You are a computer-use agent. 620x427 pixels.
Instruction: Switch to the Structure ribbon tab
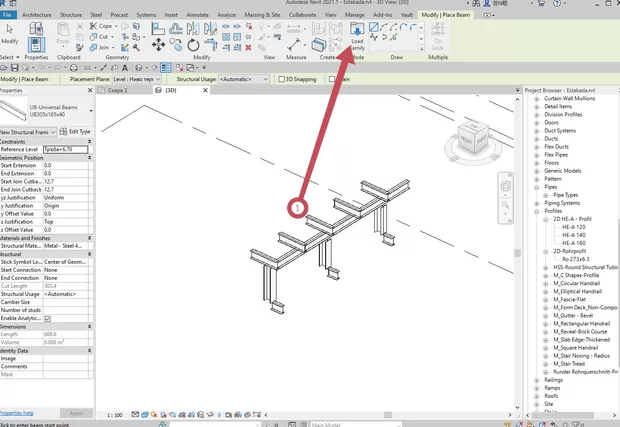pyautogui.click(x=71, y=16)
